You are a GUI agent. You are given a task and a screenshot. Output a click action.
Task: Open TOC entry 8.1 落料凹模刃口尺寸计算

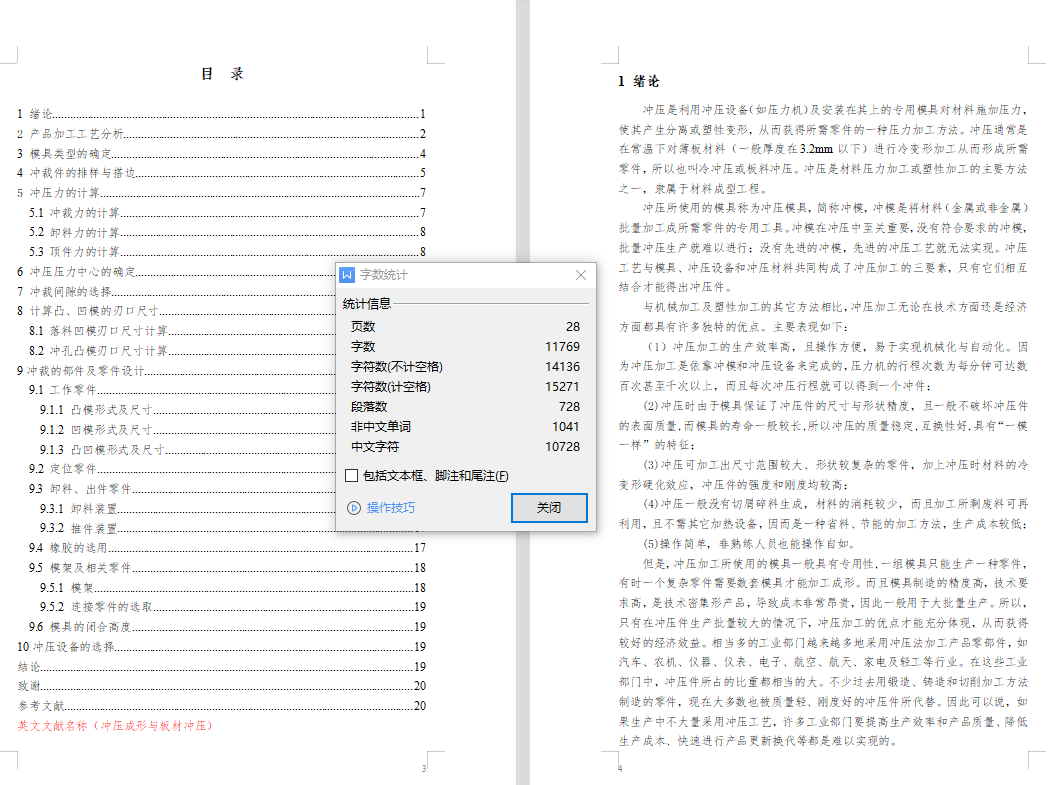point(181,331)
